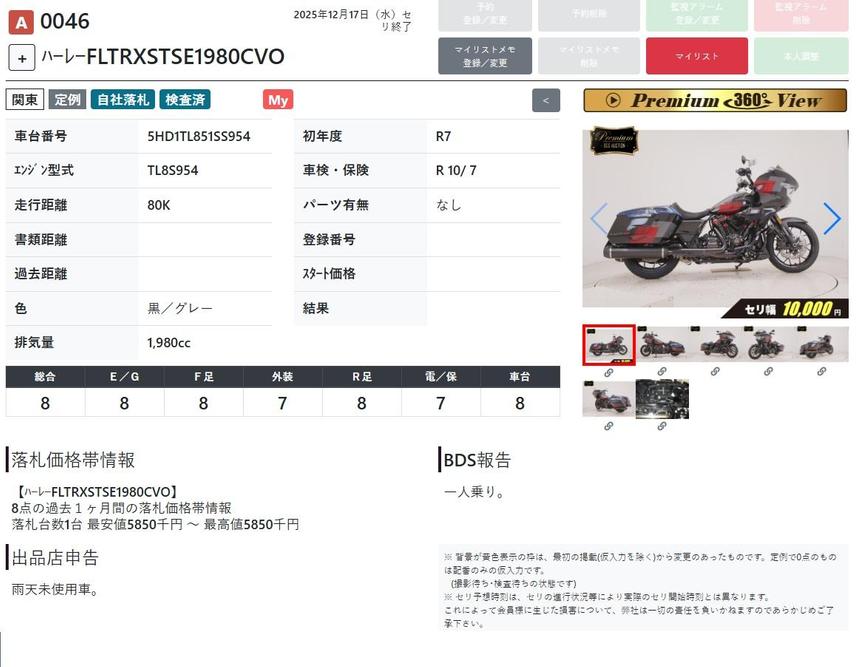Click link icon under the engine thumbnail
This screenshot has width=860, height=667.
(662, 426)
